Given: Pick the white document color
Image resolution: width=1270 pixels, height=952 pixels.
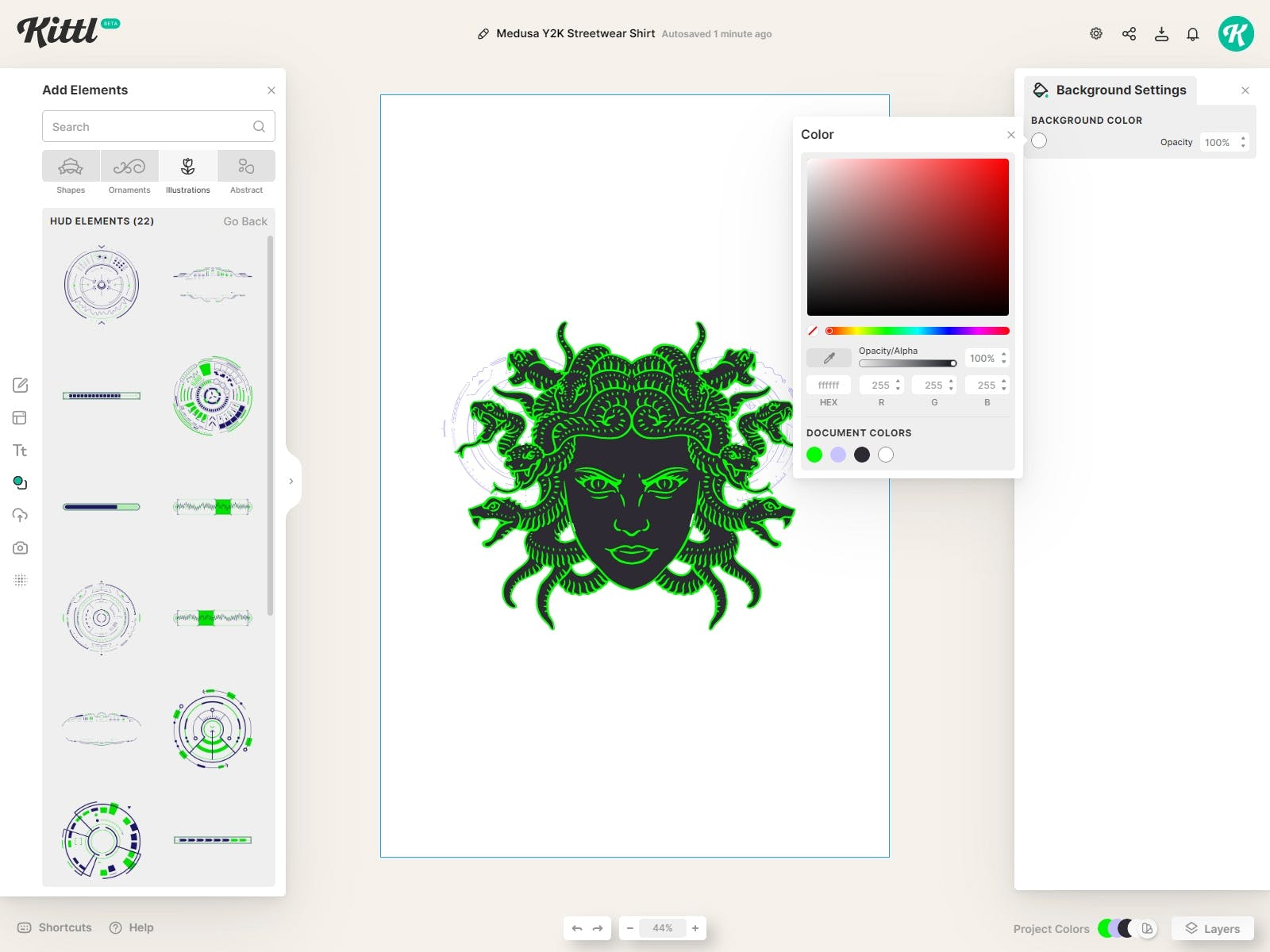Looking at the screenshot, I should (x=886, y=455).
